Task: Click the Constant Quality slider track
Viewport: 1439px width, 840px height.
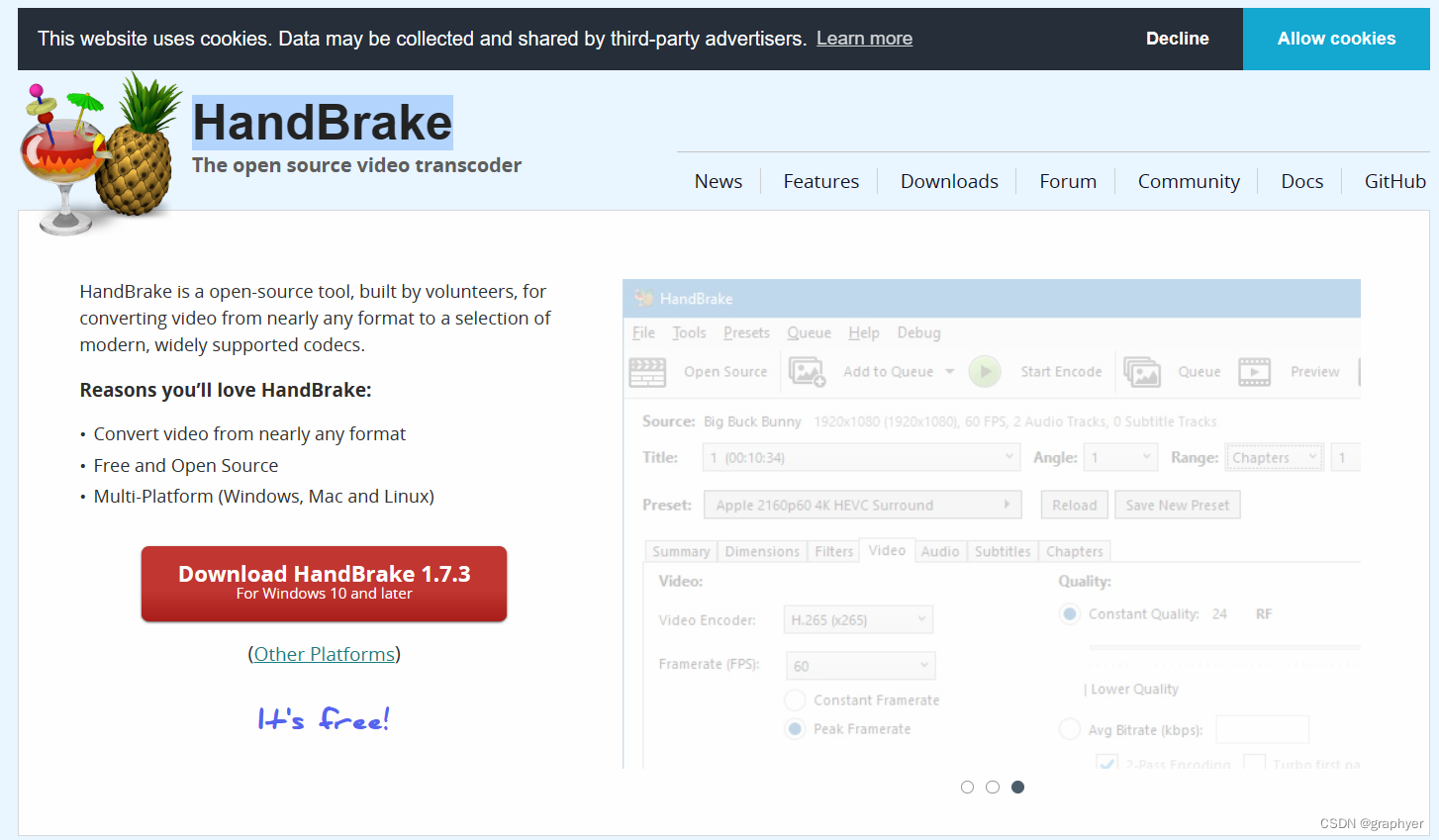Action: (1224, 647)
